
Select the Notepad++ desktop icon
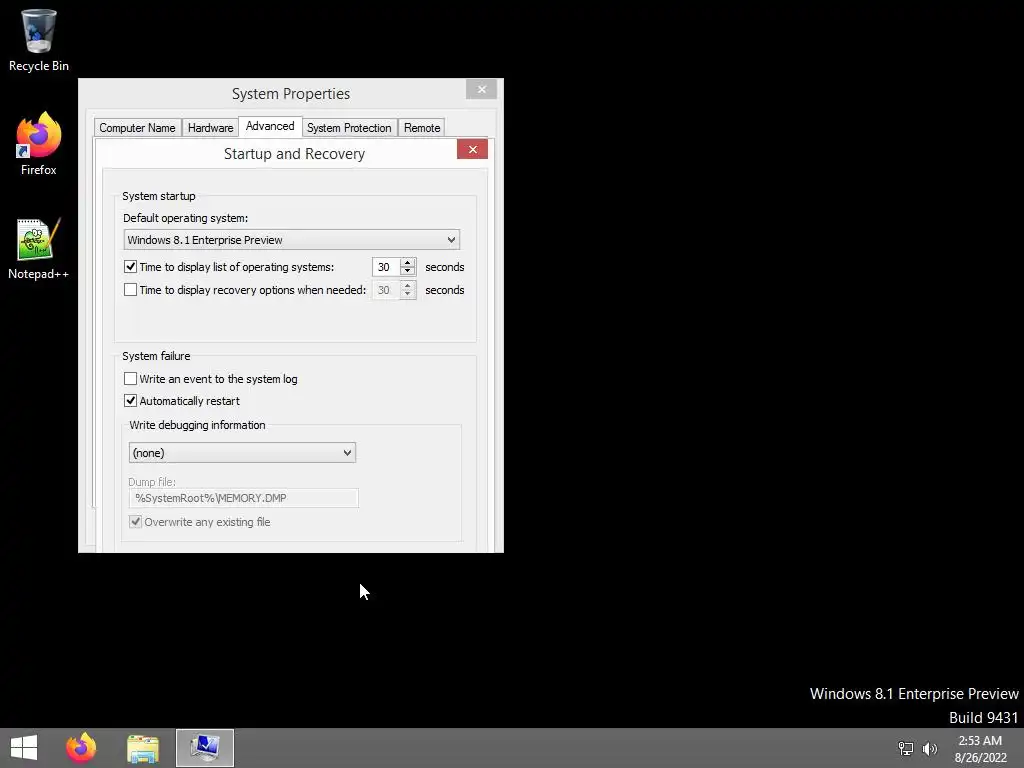(x=39, y=248)
